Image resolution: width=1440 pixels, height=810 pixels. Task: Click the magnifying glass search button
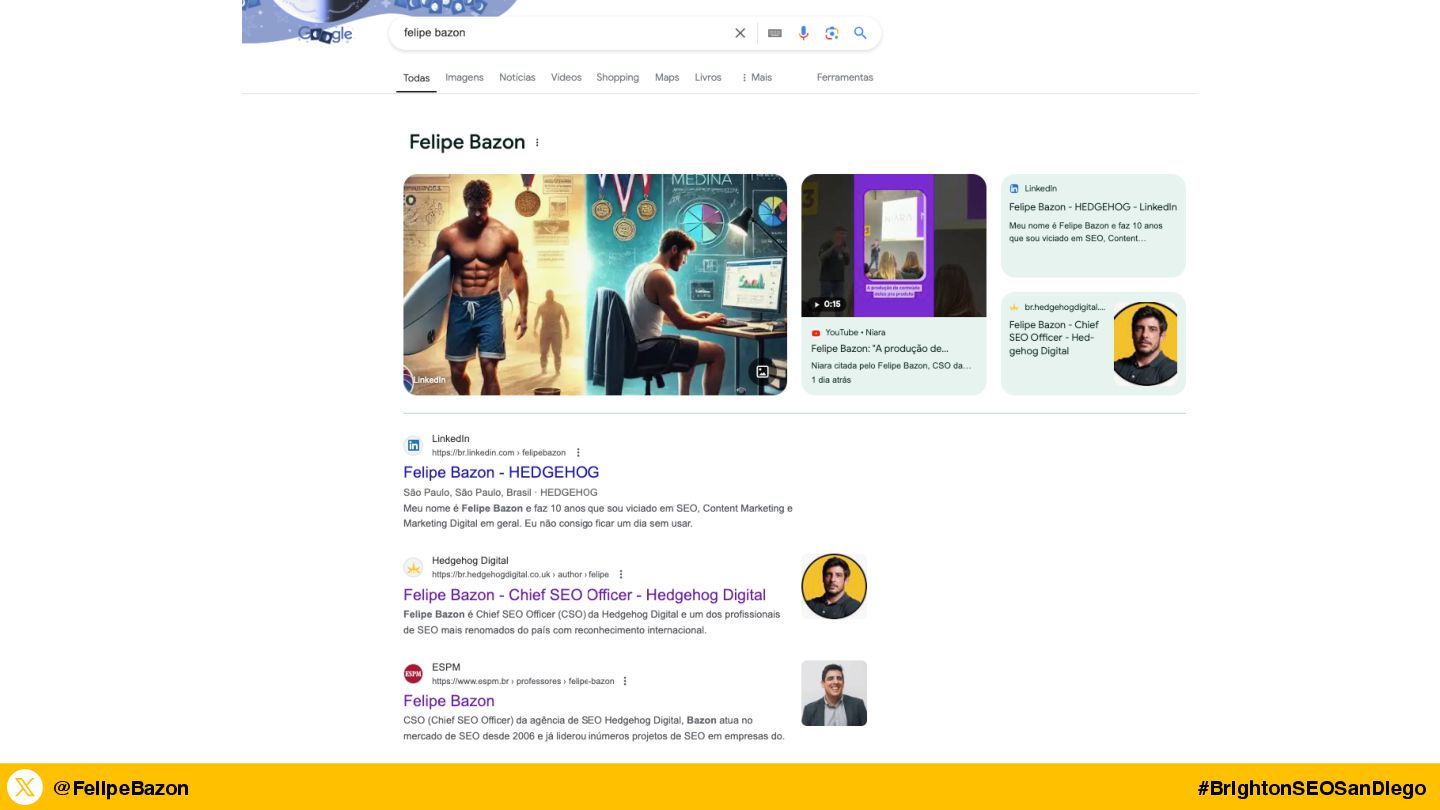tap(860, 33)
